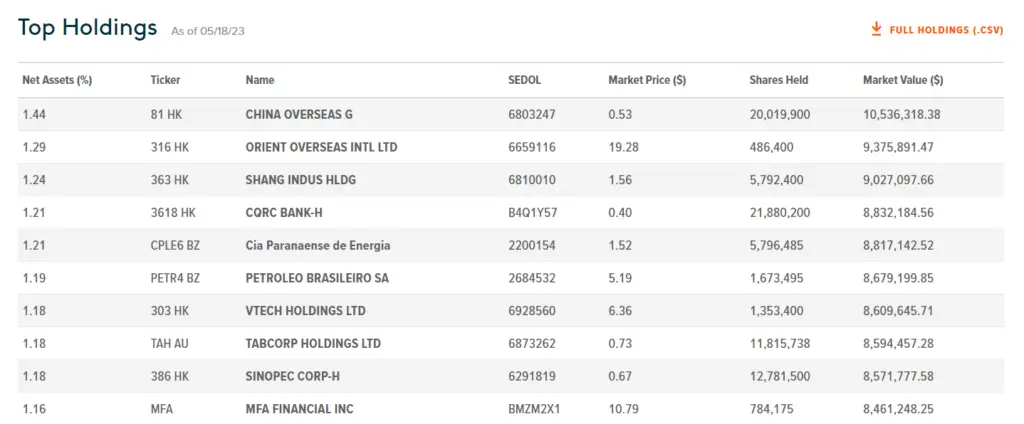The image size is (1024, 424).
Task: Select the Net Assets (%) column header
Action: (x=57, y=80)
